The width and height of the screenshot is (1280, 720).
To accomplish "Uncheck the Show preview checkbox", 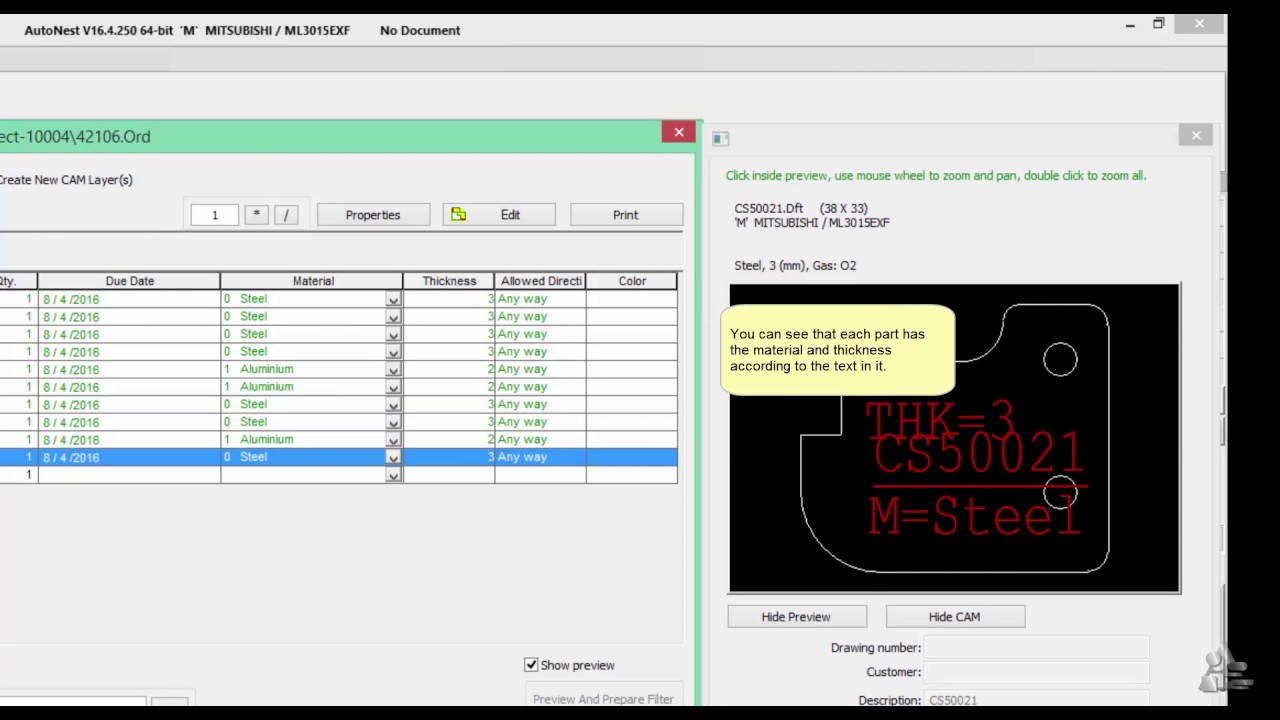I will [531, 665].
